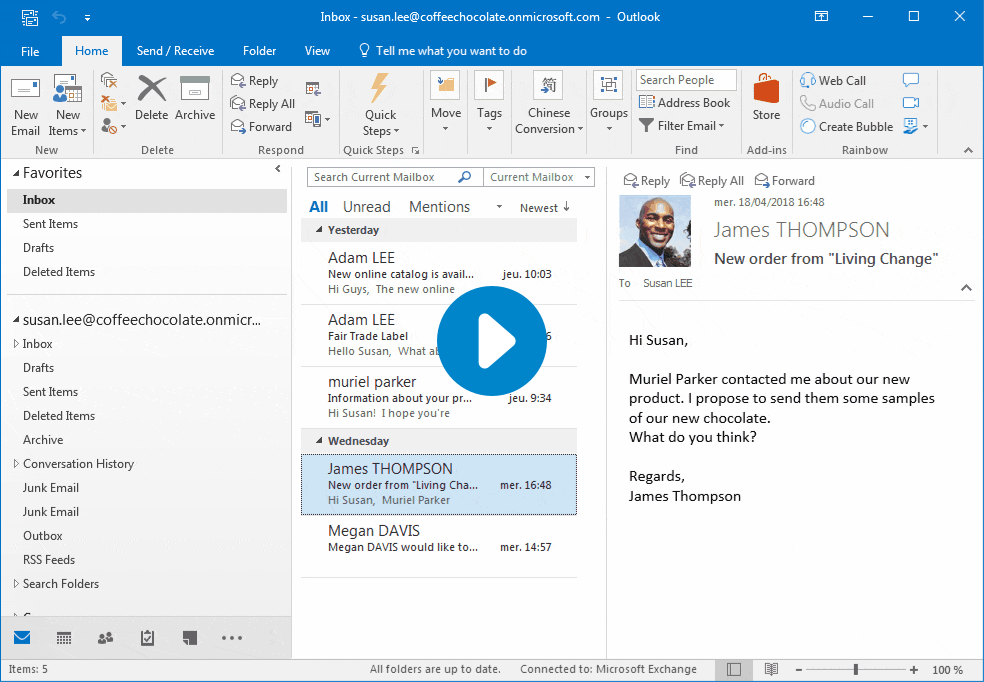The height and width of the screenshot is (682, 984).
Task: Collapse the Yesterday message group
Action: click(319, 230)
